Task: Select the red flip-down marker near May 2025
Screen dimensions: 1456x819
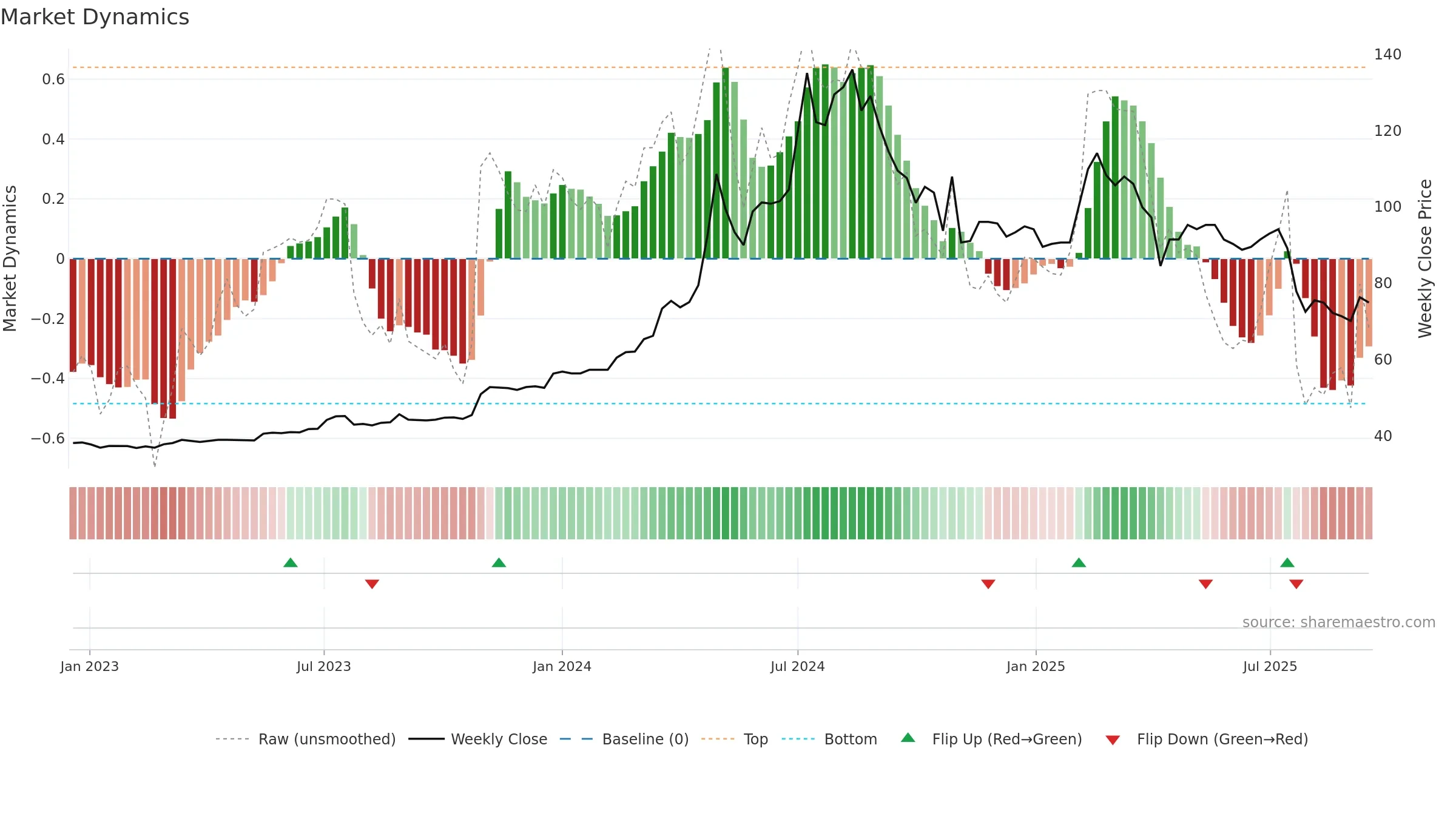Action: click(x=1205, y=584)
